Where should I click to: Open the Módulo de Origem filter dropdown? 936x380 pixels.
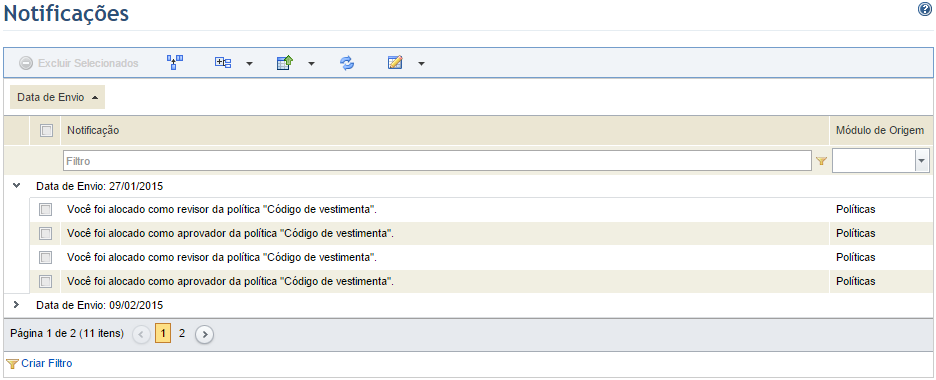pos(922,161)
